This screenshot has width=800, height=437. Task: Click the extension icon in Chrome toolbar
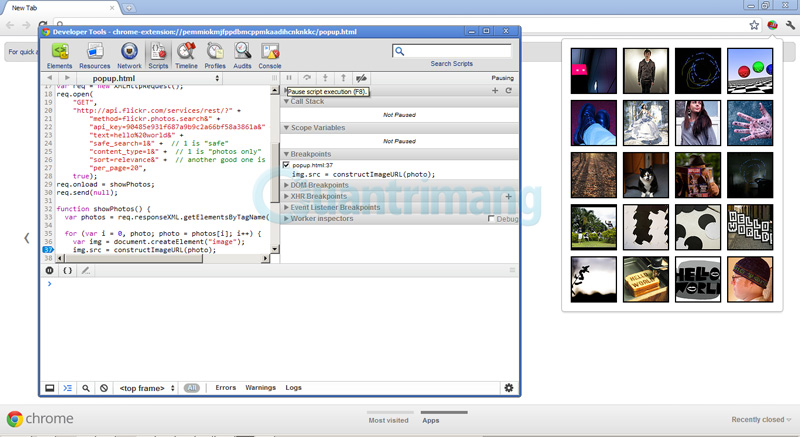772,24
